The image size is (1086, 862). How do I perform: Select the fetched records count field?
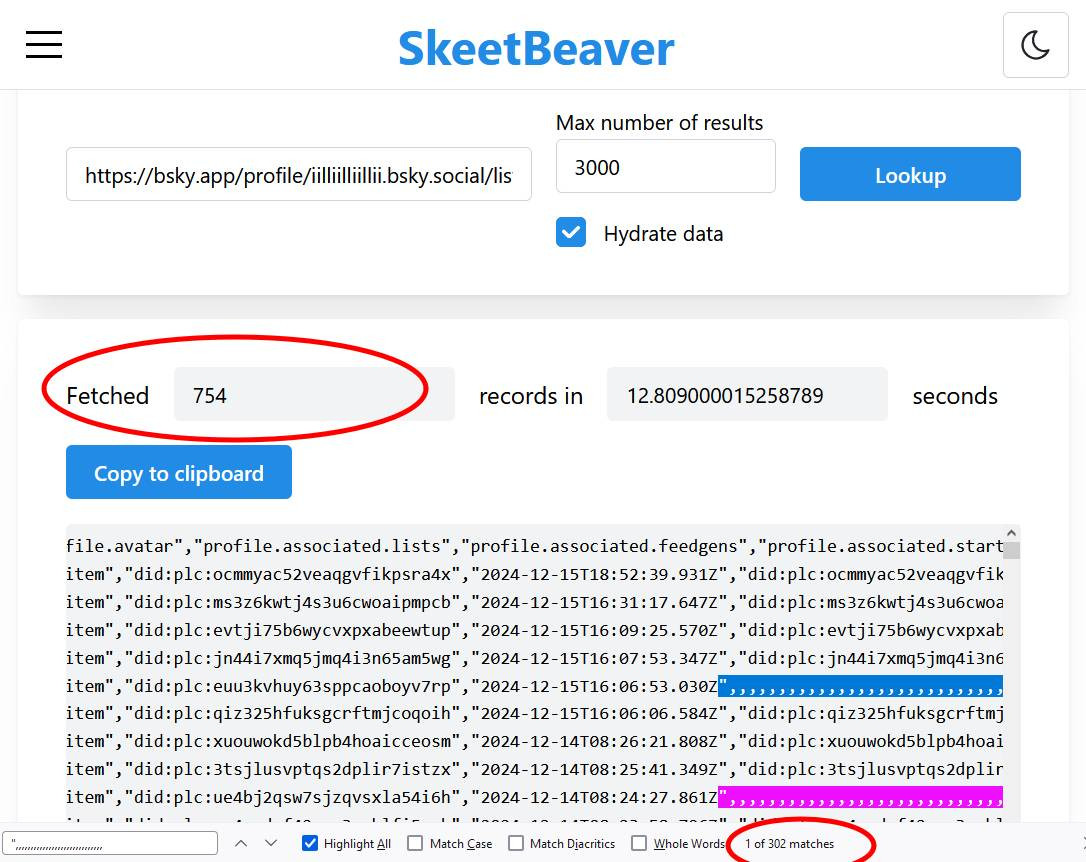314,395
